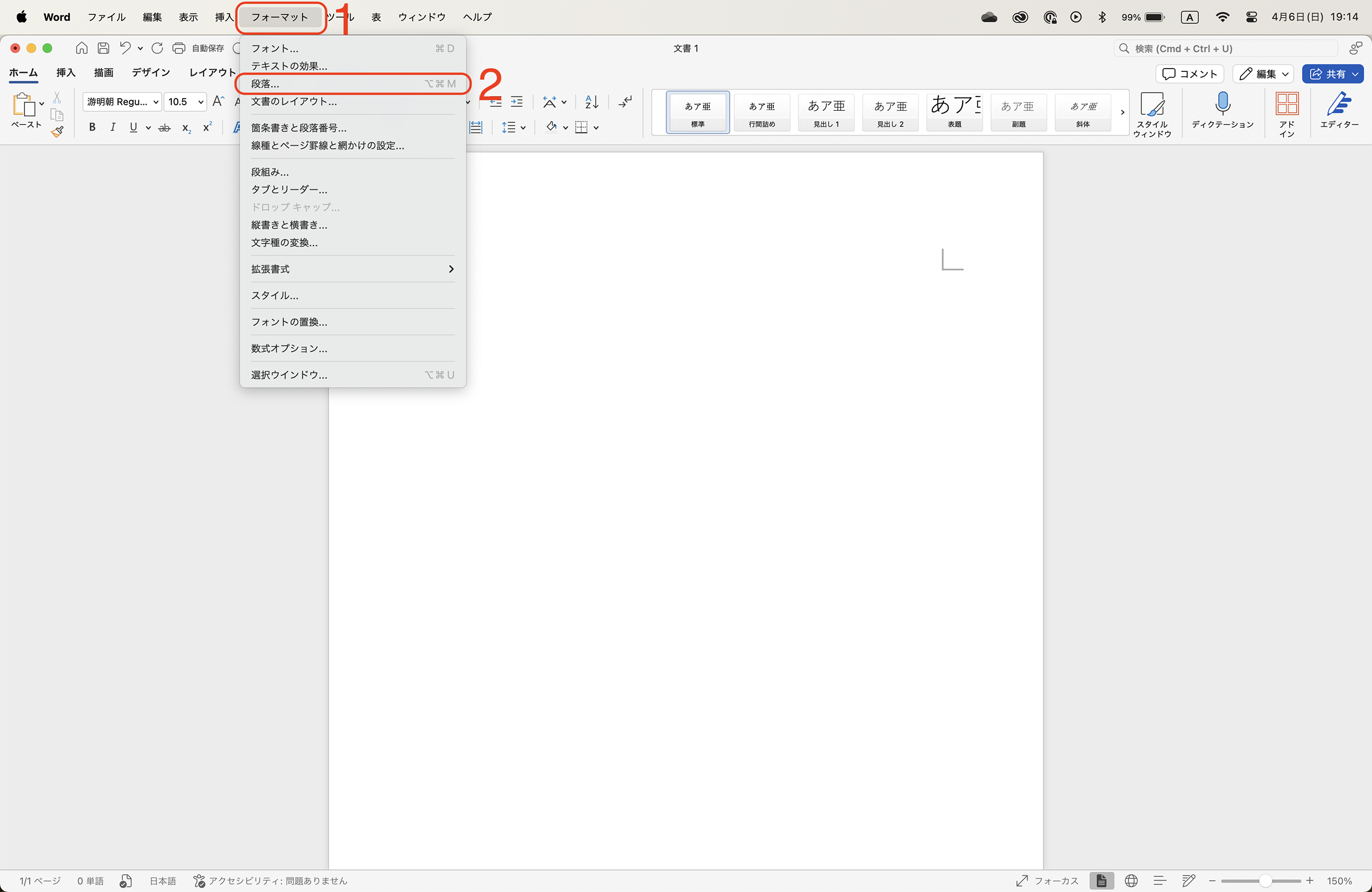The image size is (1372, 892).
Task: Click the Save document icon
Action: point(103,48)
